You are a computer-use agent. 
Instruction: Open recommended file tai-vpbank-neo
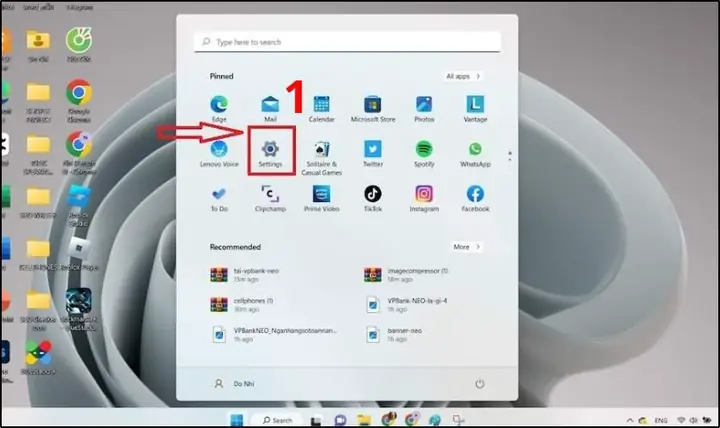[246, 275]
